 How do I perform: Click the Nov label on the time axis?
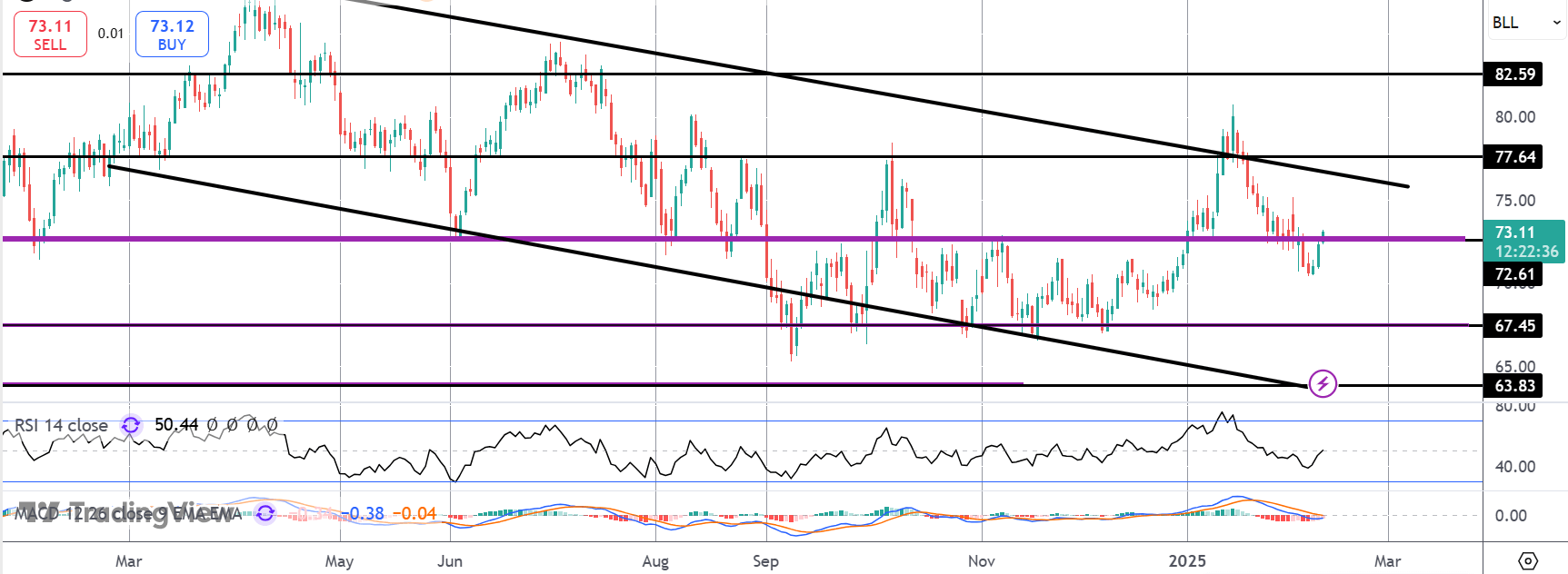981,561
